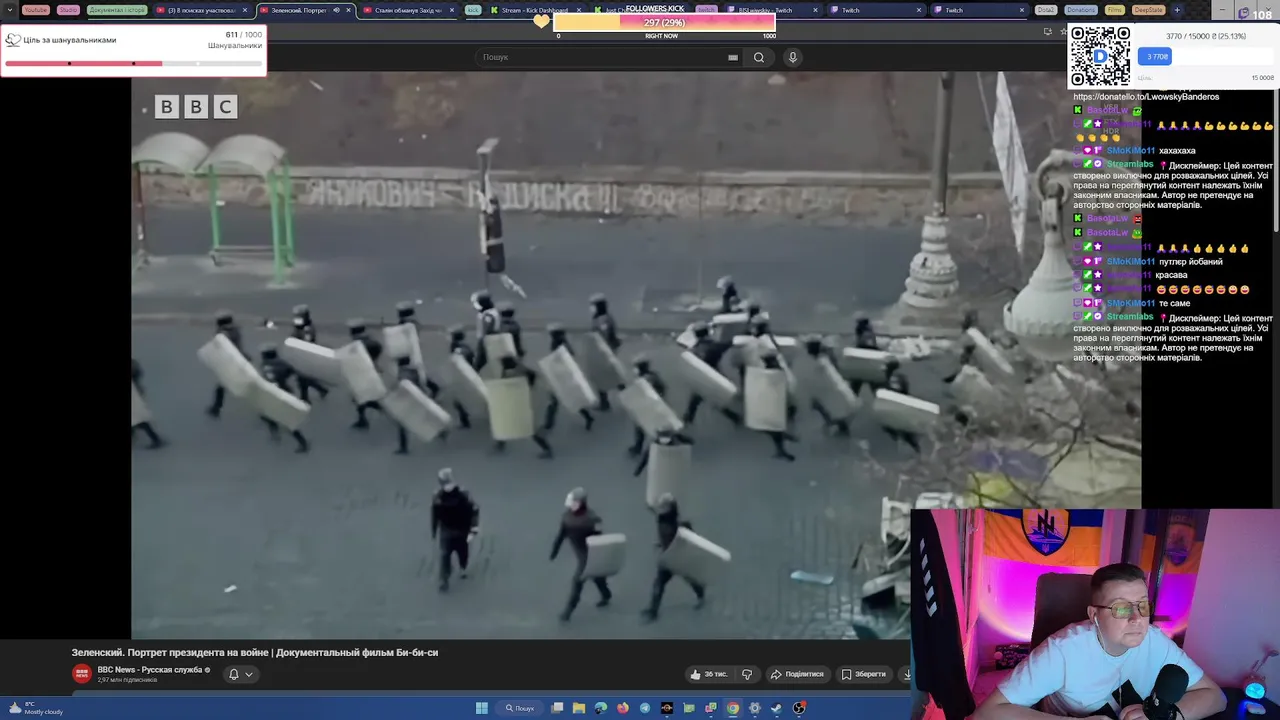This screenshot has height=720, width=1280.
Task: Switch to the В поисках участковая tab
Action: coord(202,10)
